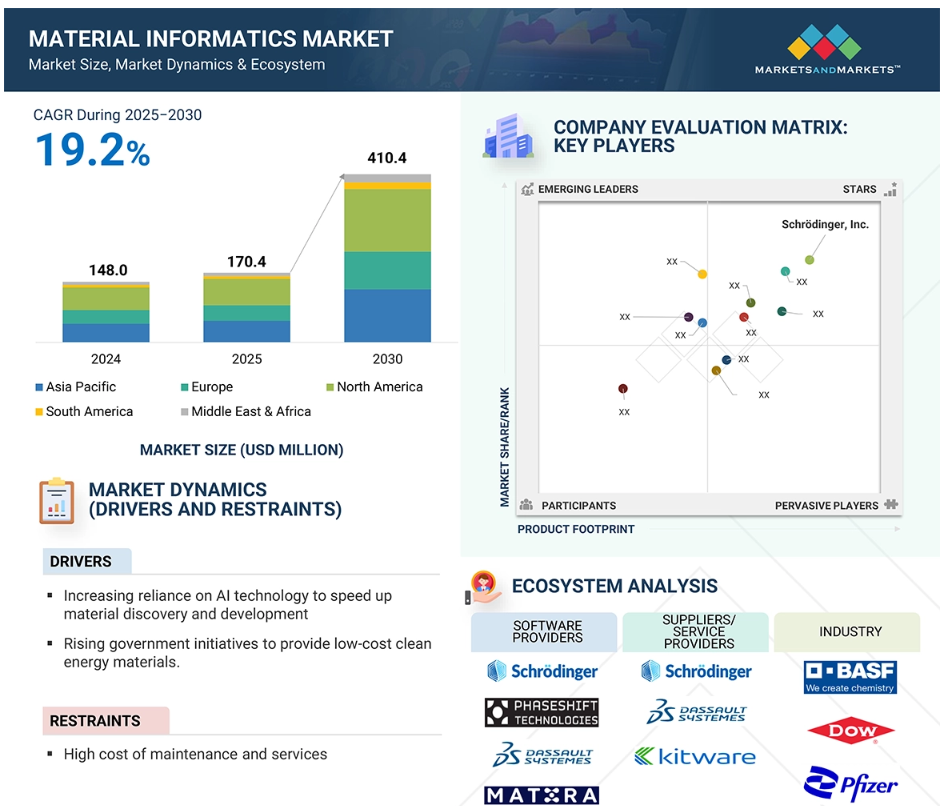Select the Software Providers column header
This screenshot has height=806, width=943.
[544, 632]
